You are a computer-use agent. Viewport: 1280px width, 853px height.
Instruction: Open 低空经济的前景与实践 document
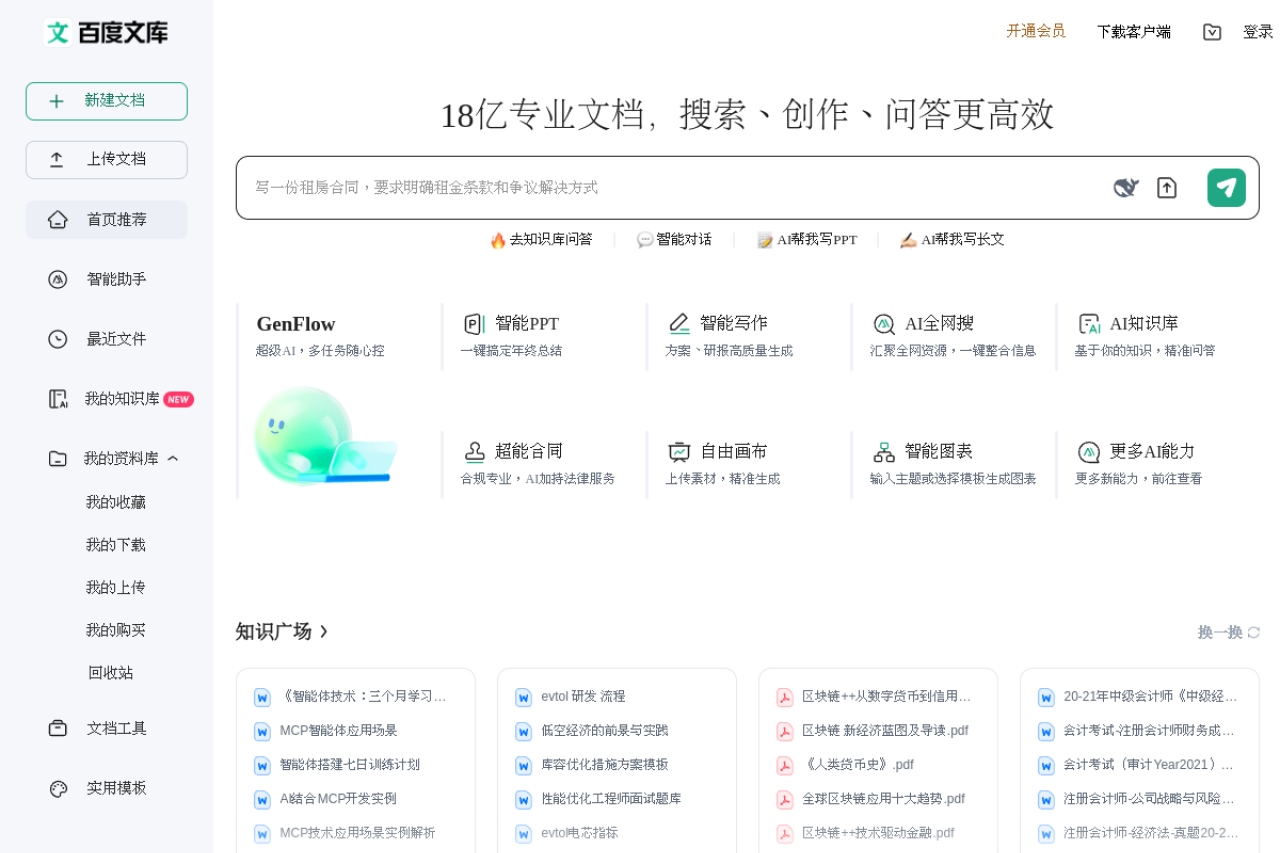tap(605, 731)
